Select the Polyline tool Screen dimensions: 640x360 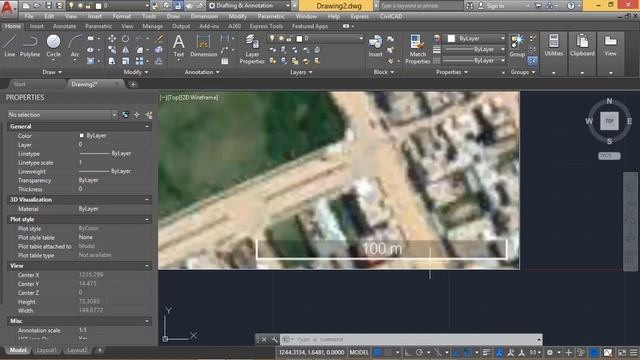30,45
